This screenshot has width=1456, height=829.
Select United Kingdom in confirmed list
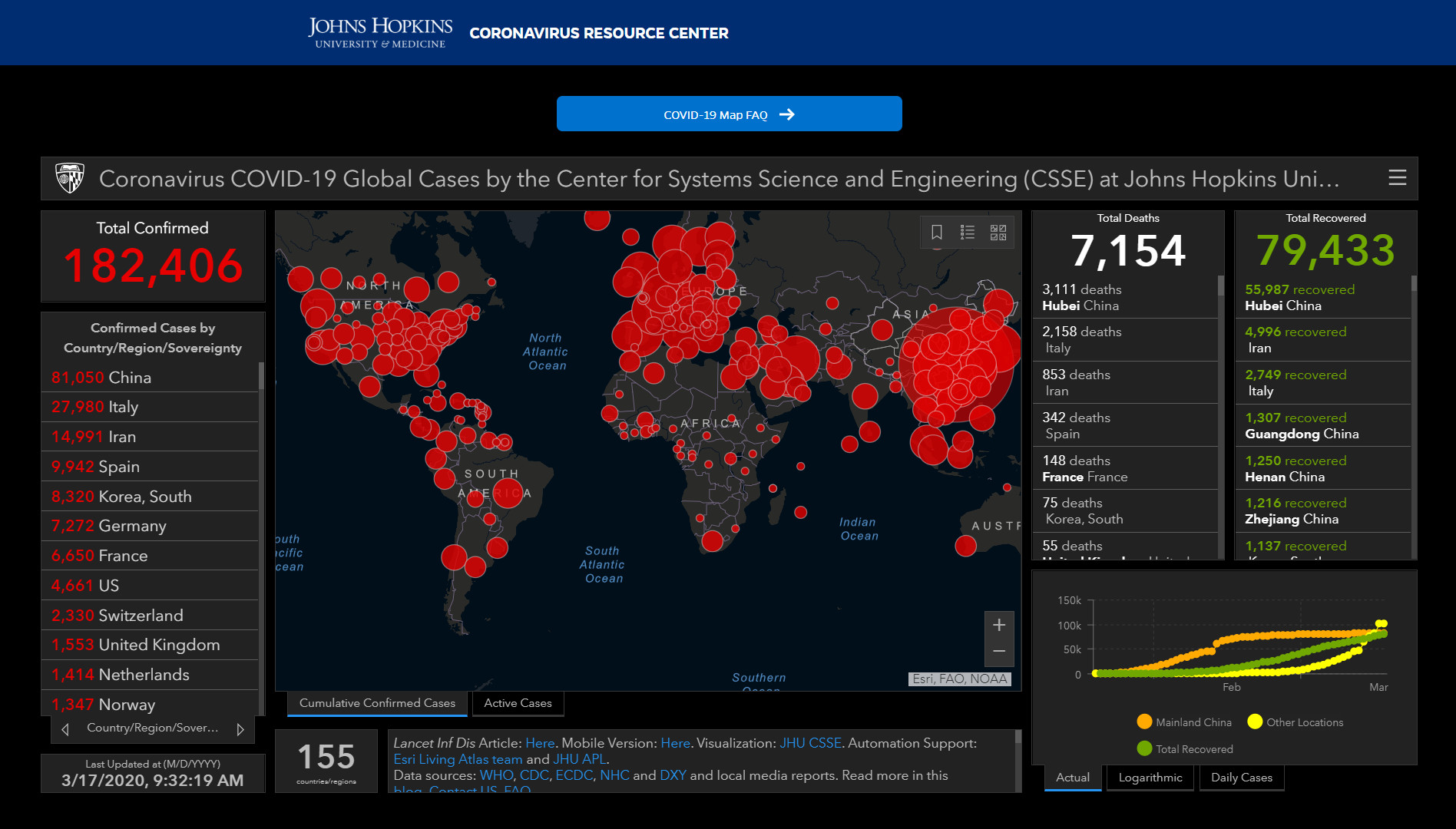click(x=150, y=645)
